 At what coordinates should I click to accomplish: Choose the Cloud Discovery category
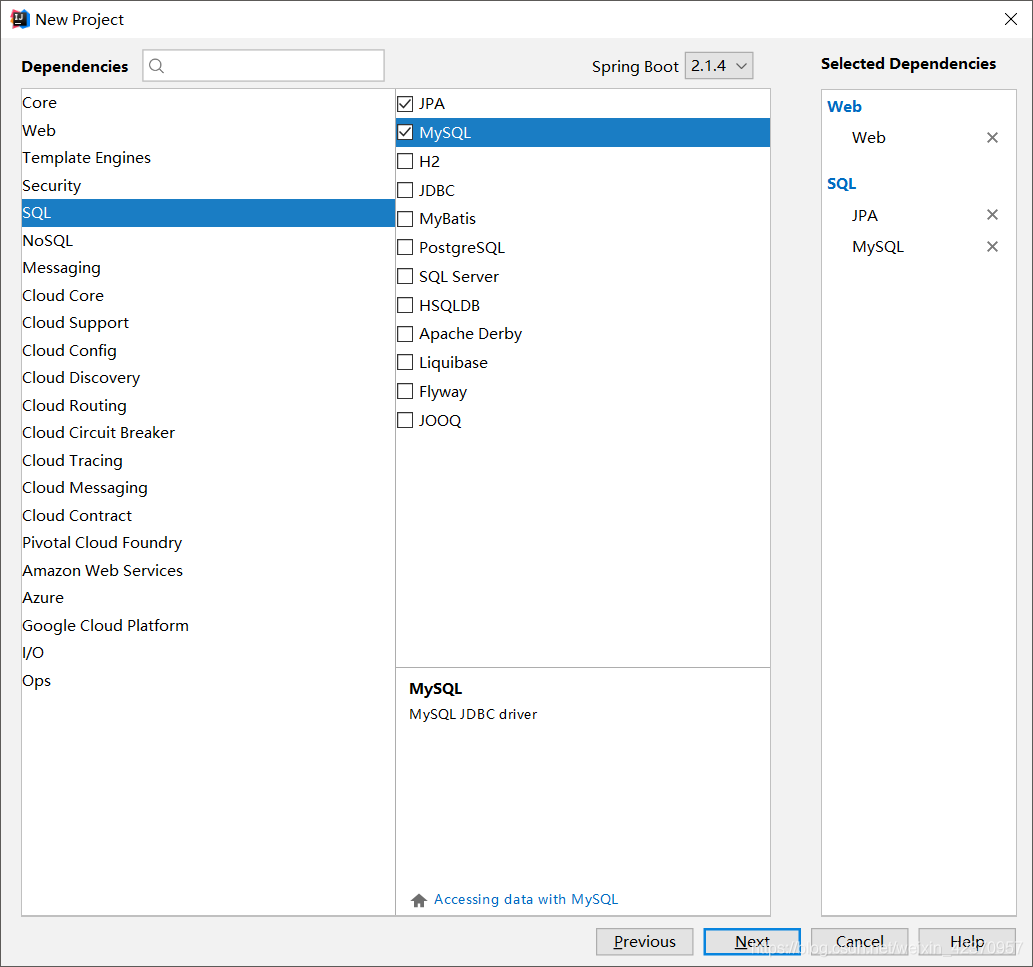click(208, 378)
